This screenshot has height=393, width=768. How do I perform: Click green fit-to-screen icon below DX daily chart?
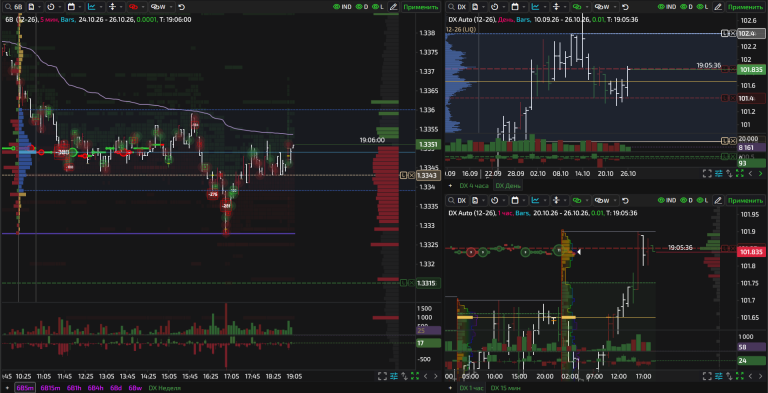click(740, 173)
